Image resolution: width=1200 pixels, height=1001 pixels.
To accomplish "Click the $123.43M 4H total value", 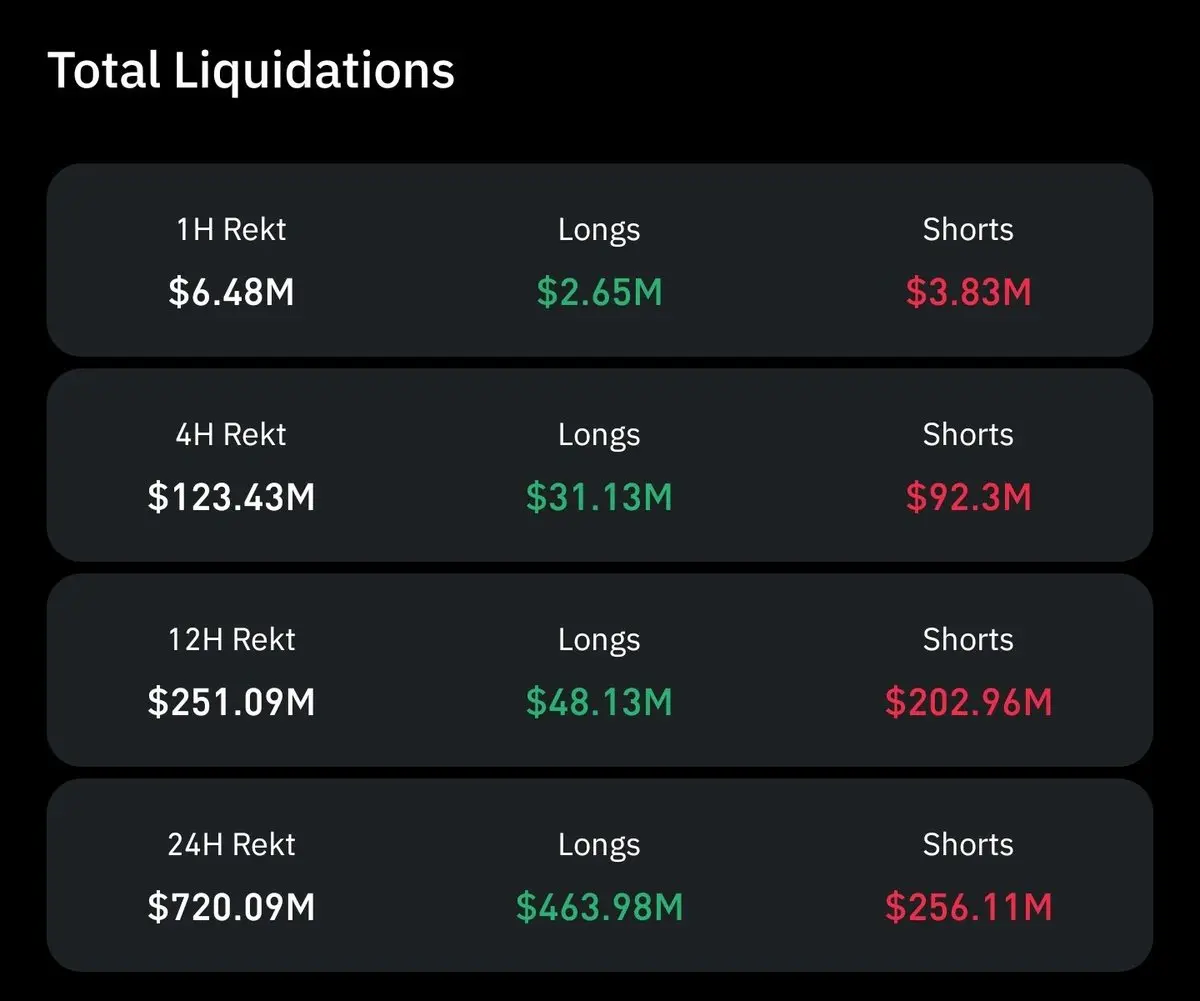I will (231, 497).
